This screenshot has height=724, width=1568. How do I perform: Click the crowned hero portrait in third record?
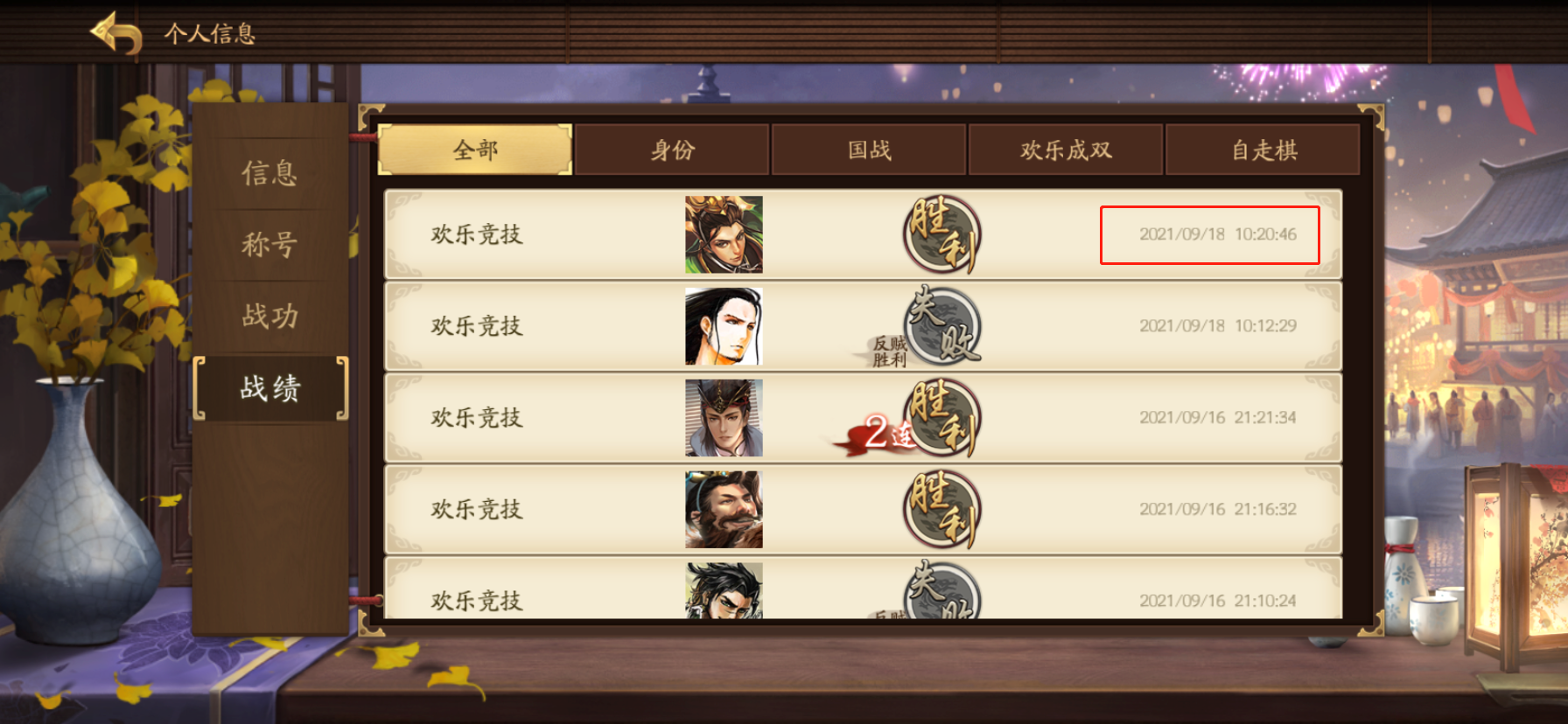(724, 418)
